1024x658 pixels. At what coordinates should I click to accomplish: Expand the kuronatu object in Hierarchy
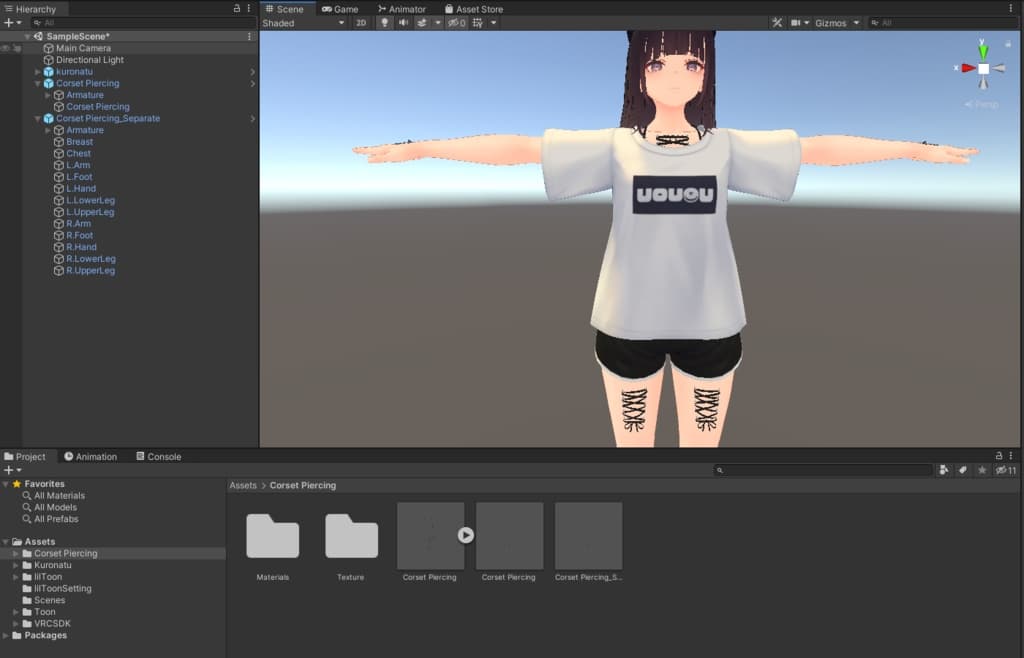click(38, 72)
